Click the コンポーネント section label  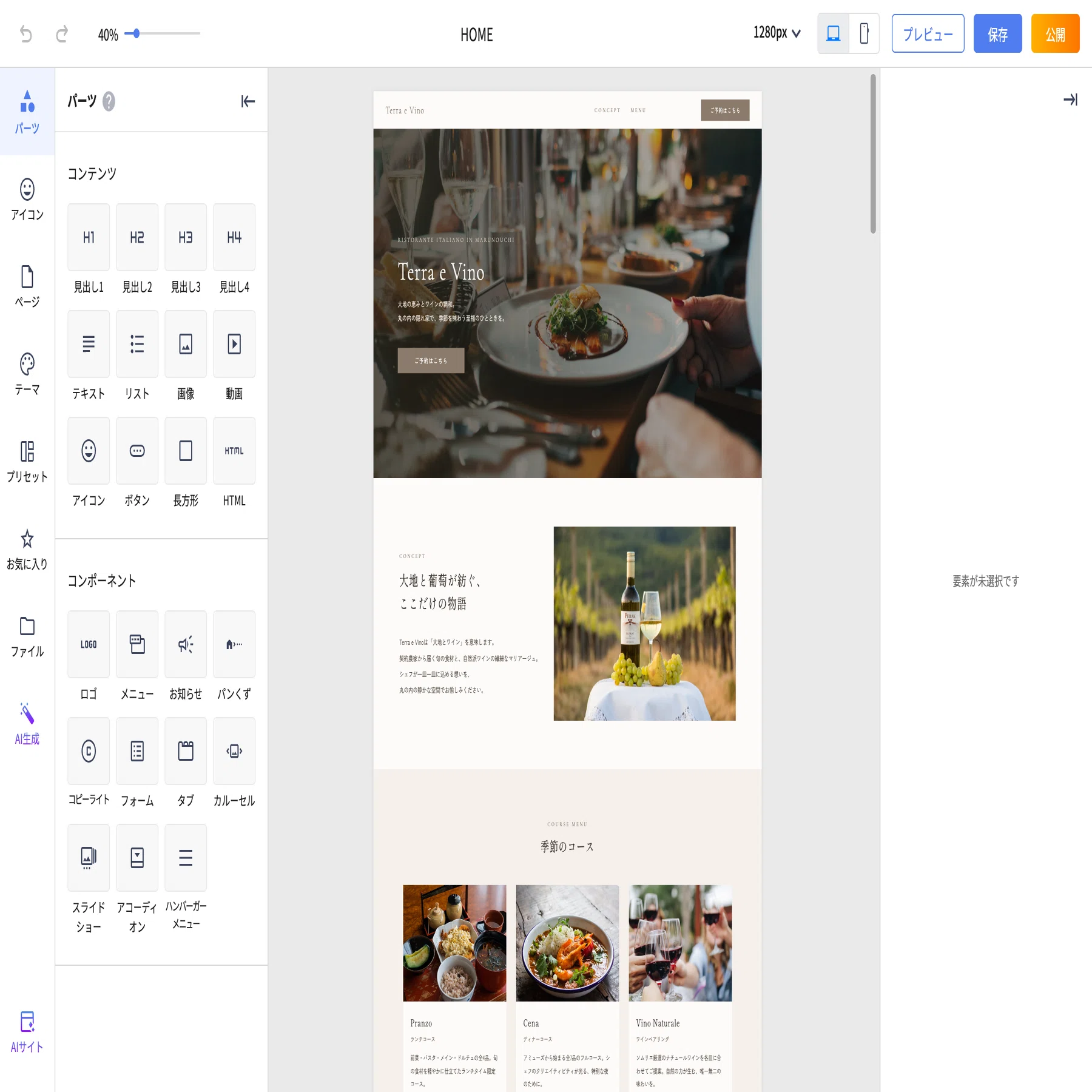pyautogui.click(x=101, y=581)
